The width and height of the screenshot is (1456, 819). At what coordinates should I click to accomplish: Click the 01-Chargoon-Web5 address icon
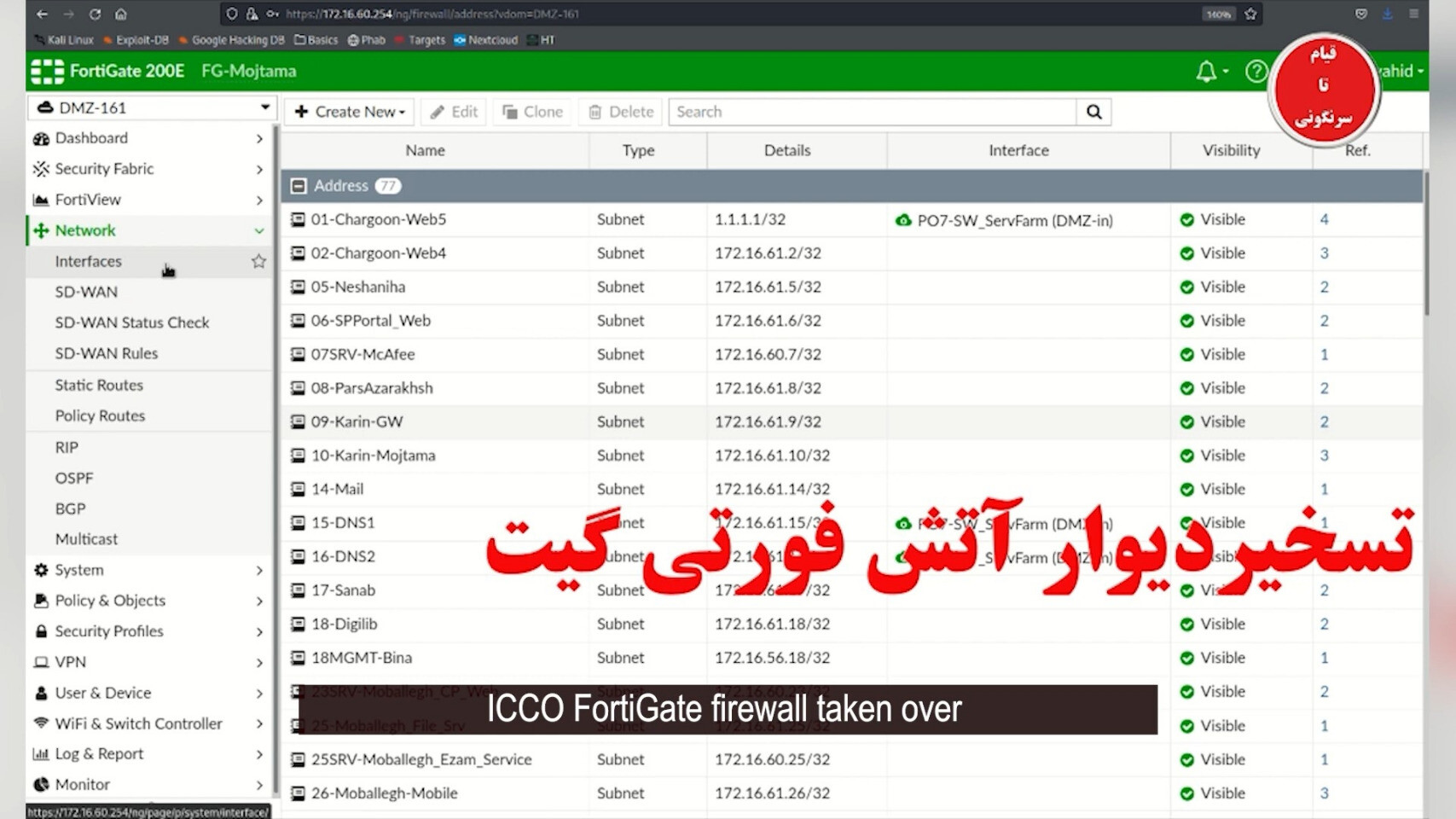point(298,219)
